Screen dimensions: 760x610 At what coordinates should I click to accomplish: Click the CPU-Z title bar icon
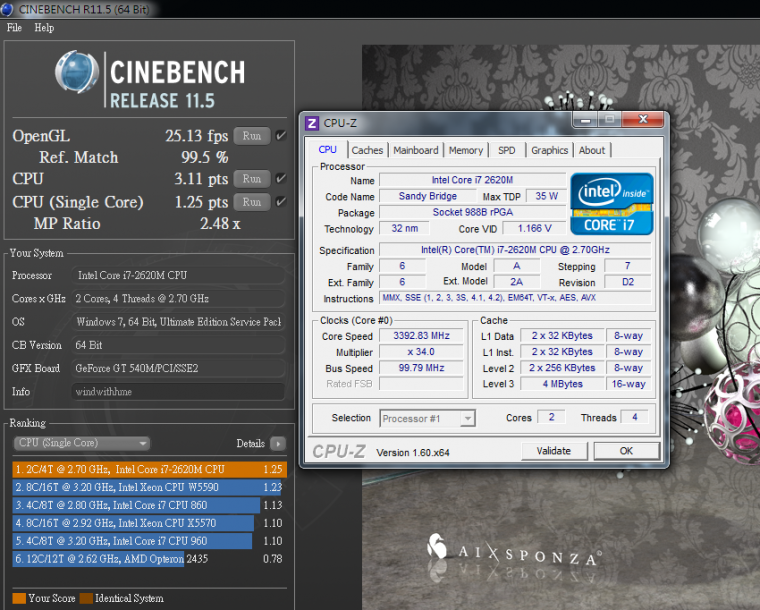click(x=312, y=123)
